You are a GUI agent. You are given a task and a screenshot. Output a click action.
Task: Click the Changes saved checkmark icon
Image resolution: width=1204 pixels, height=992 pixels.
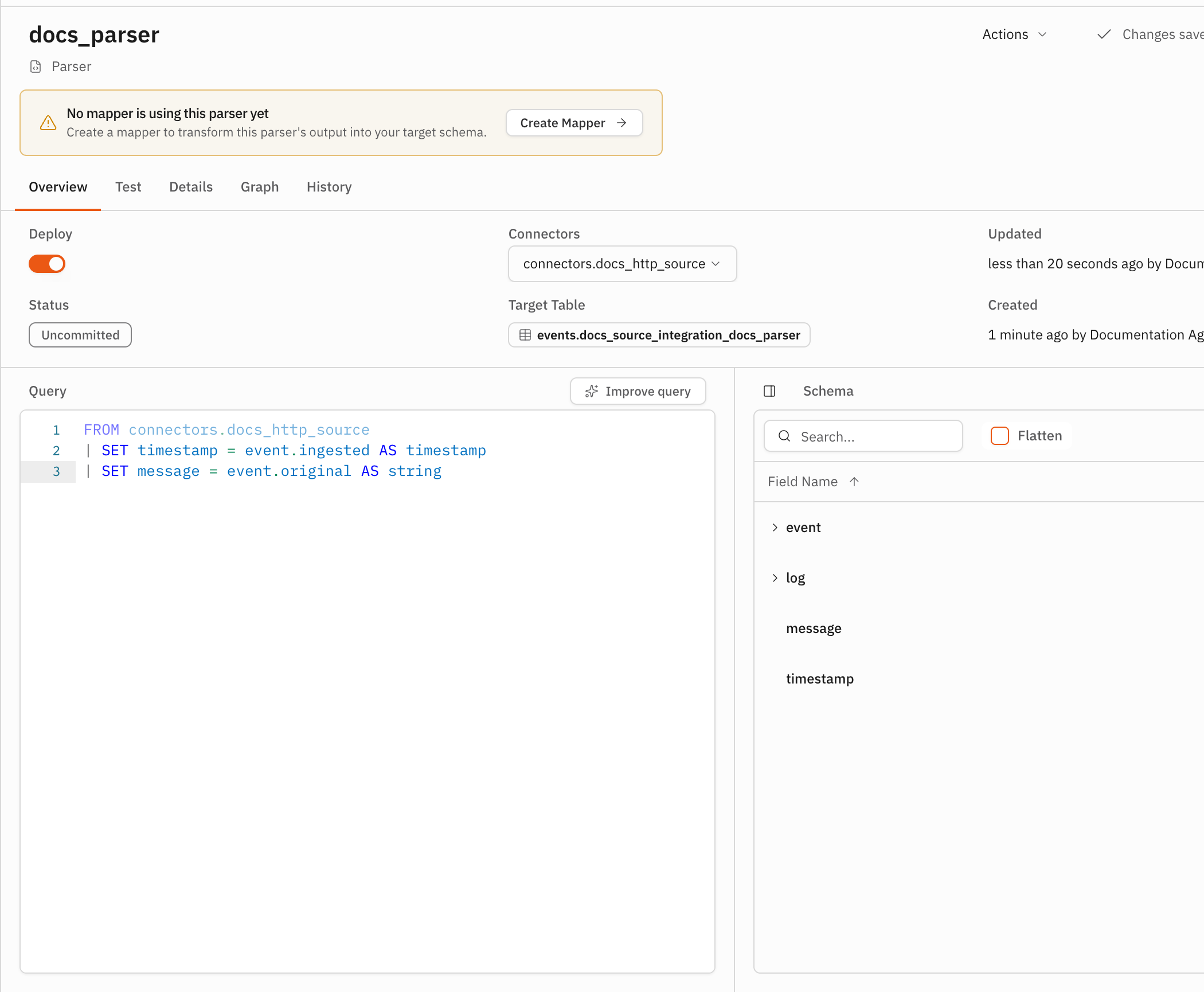[x=1104, y=34]
